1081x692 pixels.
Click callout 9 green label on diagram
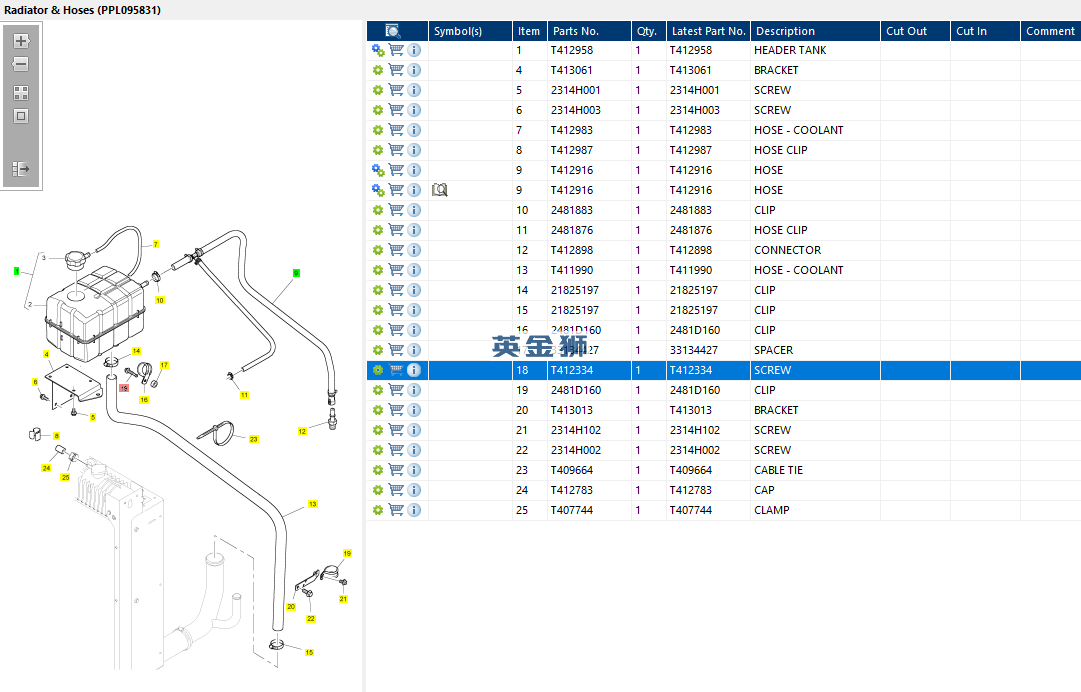(x=296, y=273)
